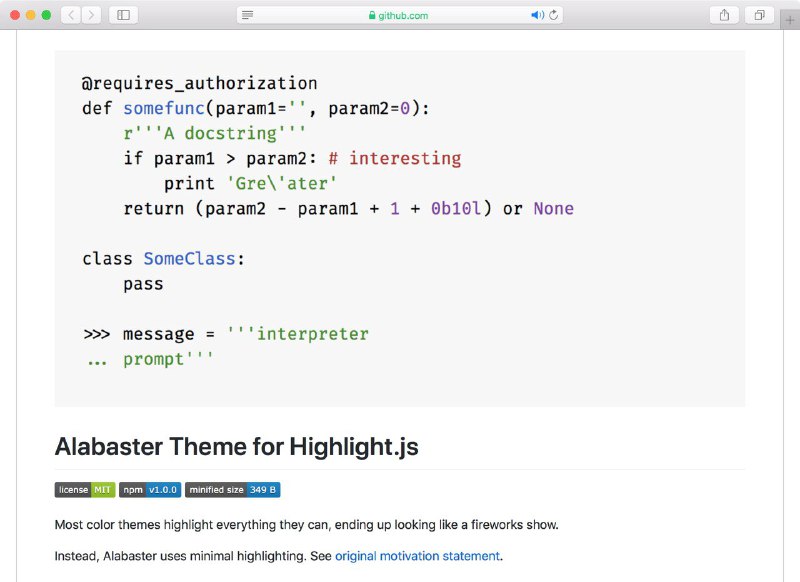The height and width of the screenshot is (582, 800).
Task: Click the @requires_authorization decorator line
Action: pos(199,83)
